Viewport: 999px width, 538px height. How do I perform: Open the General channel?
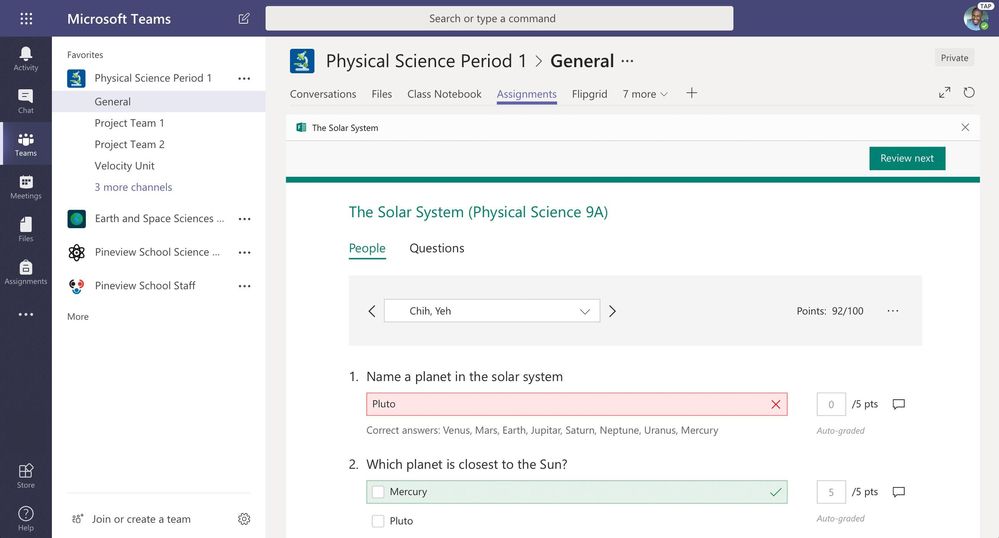[x=159, y=101]
